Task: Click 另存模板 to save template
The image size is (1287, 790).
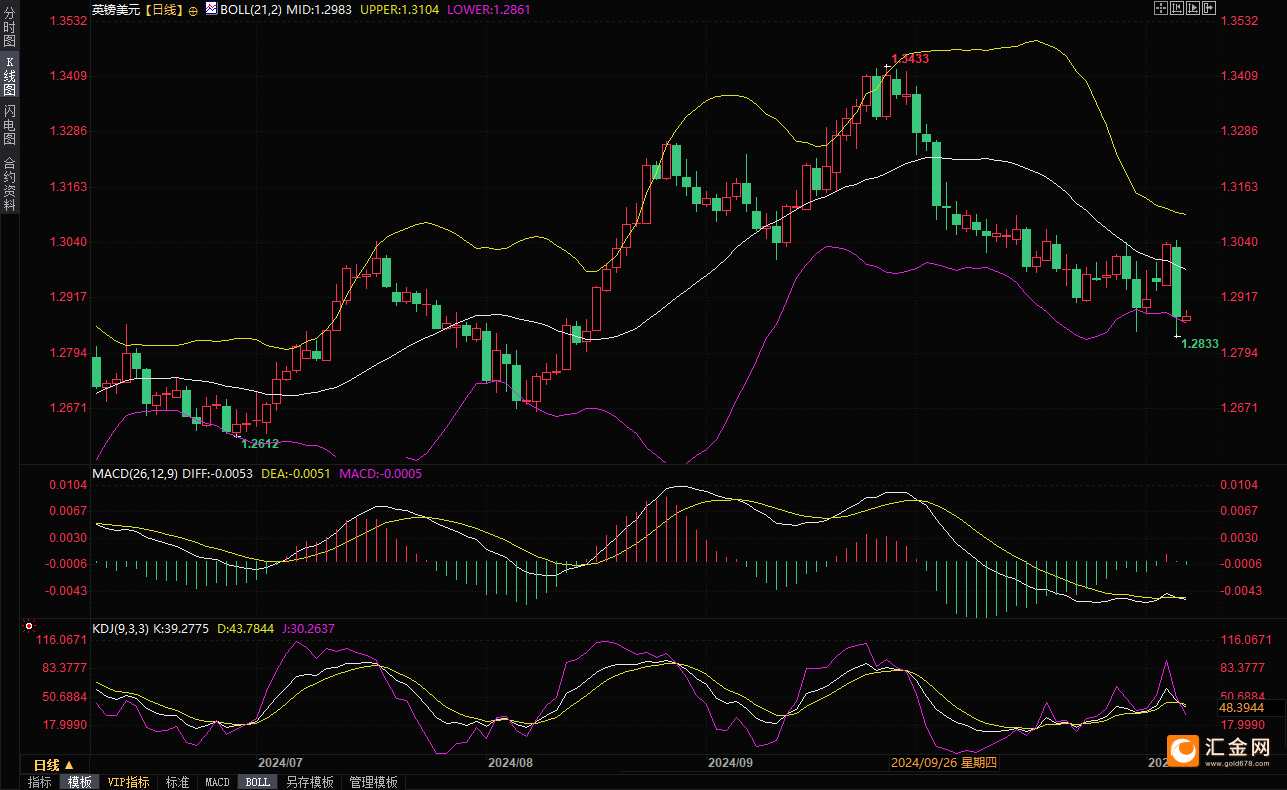Action: coord(309,782)
